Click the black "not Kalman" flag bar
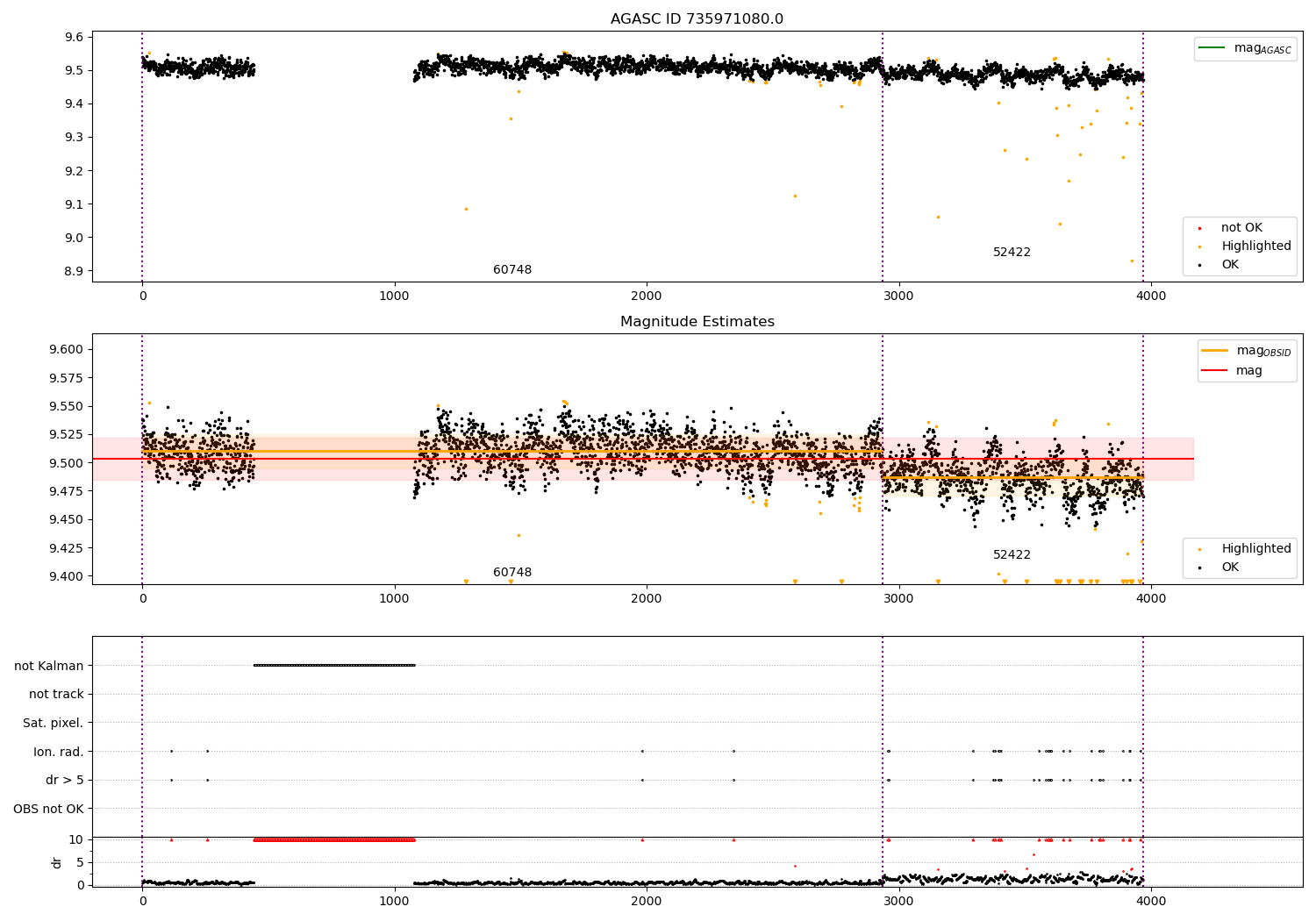The image size is (1316, 921). [334, 665]
